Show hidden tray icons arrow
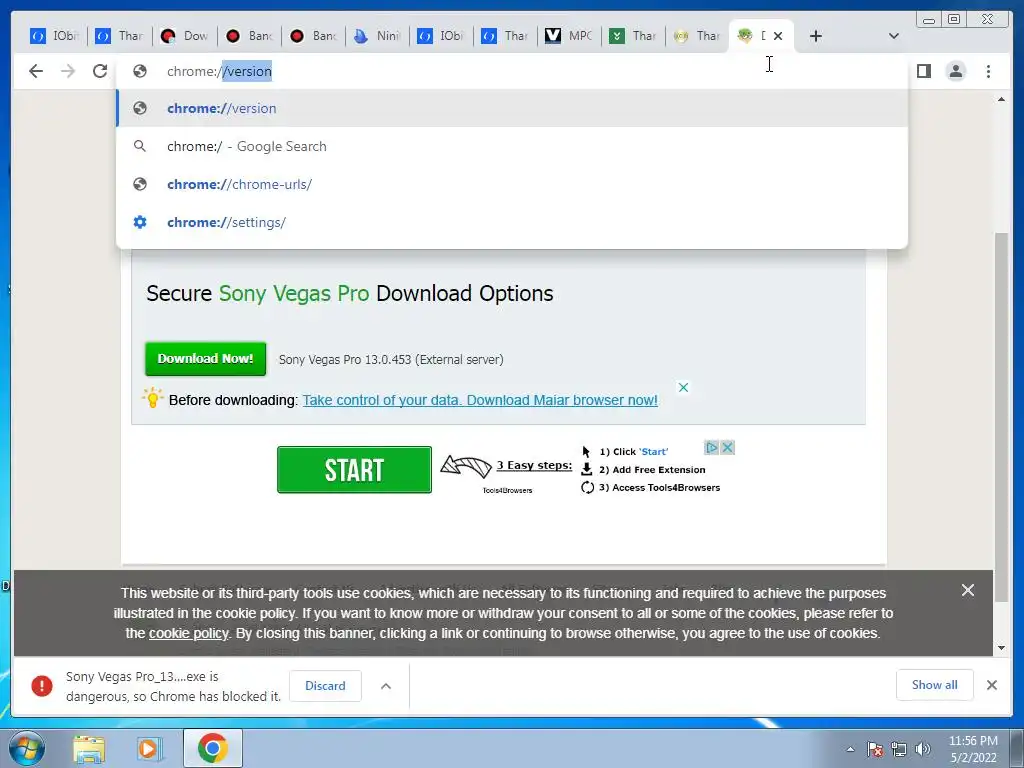1024x768 pixels. coord(850,749)
